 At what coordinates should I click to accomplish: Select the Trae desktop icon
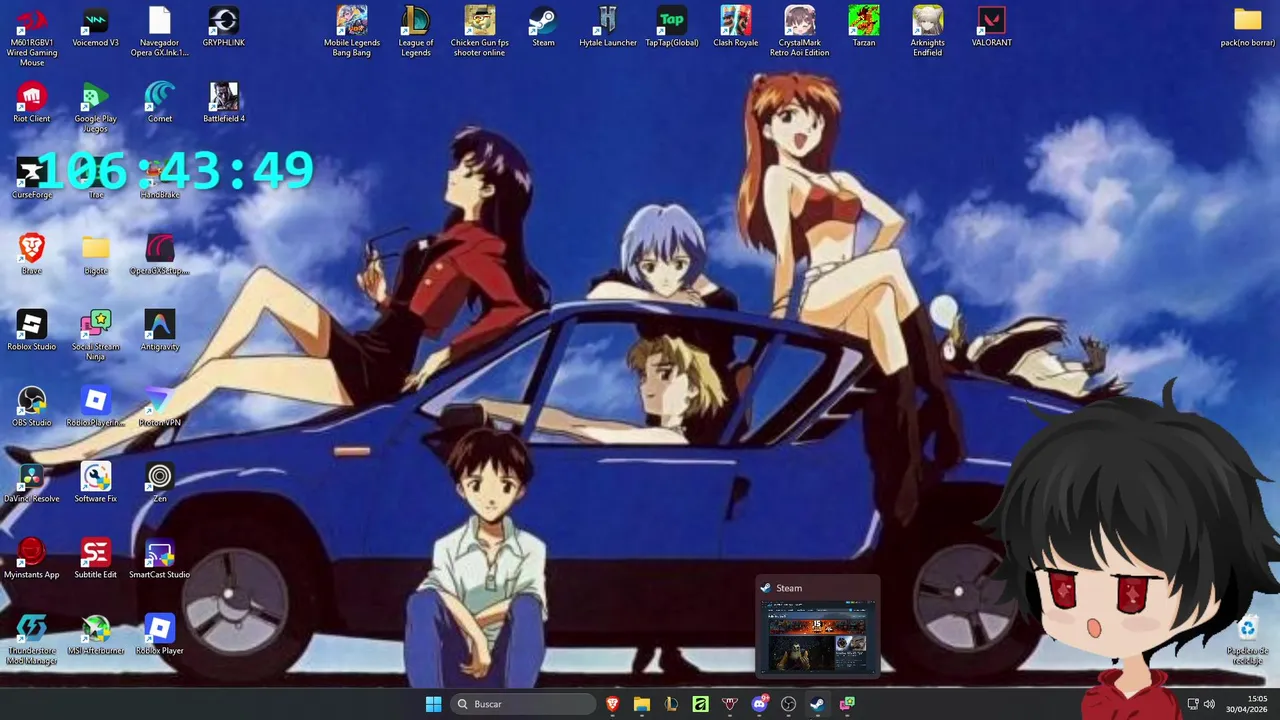pos(96,180)
